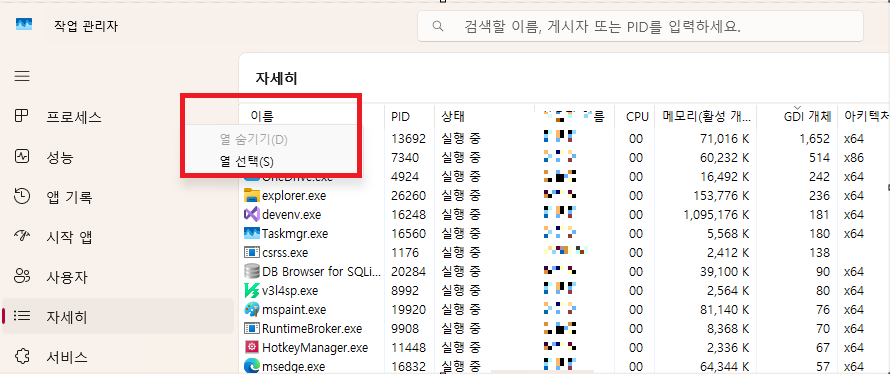Select the devenv.exe process name
Viewport: 890px width, 374px height.
(x=292, y=215)
